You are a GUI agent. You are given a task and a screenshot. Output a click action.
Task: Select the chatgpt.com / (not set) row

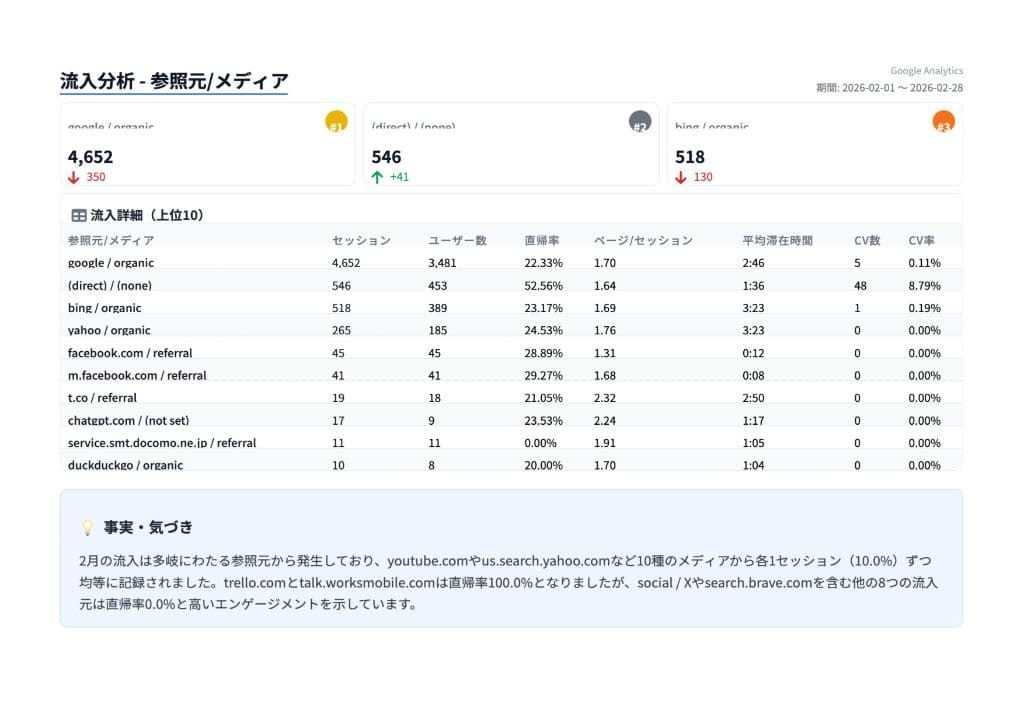pyautogui.click(x=400, y=420)
